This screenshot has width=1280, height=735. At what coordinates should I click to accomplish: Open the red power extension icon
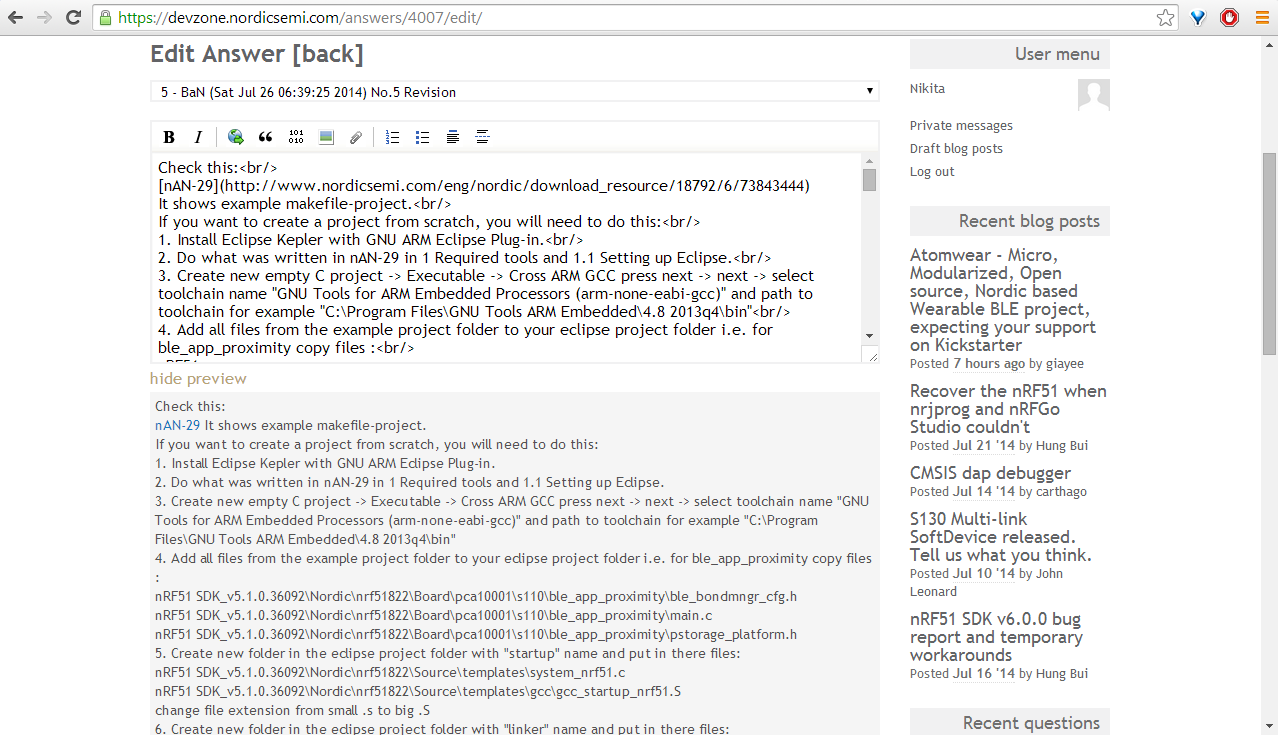click(1230, 17)
